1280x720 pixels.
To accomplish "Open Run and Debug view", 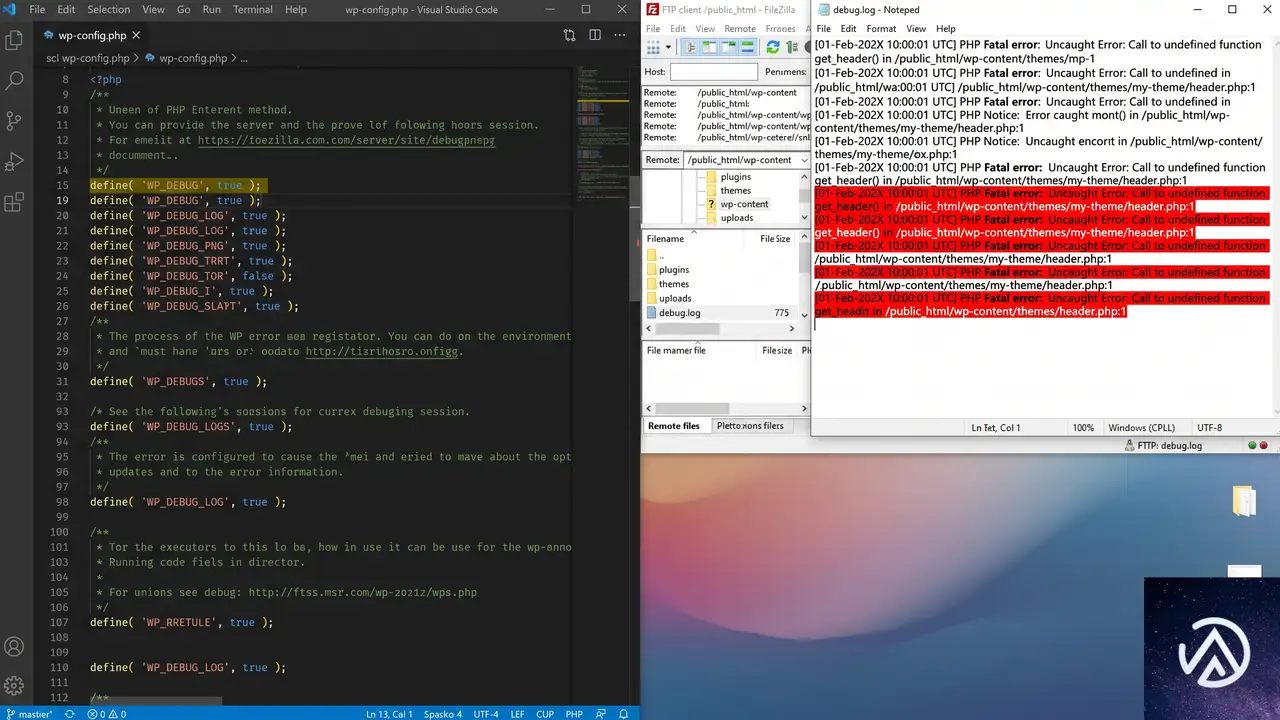I will click(14, 161).
